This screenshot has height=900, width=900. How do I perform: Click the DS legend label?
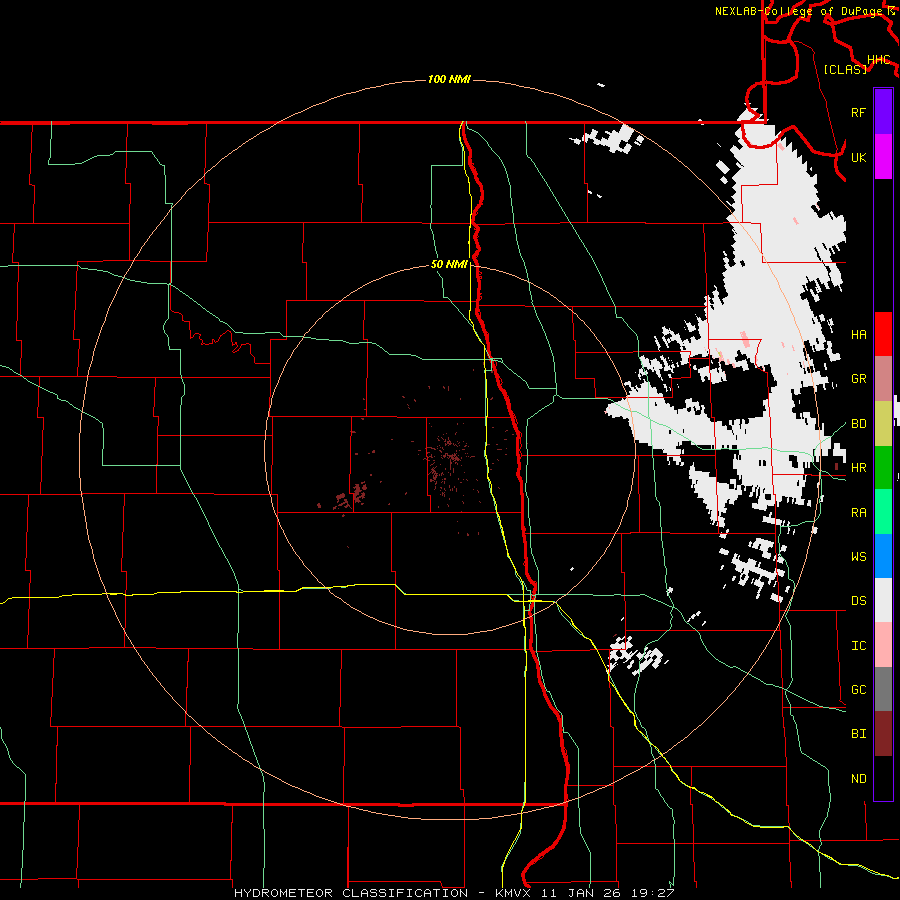click(858, 601)
